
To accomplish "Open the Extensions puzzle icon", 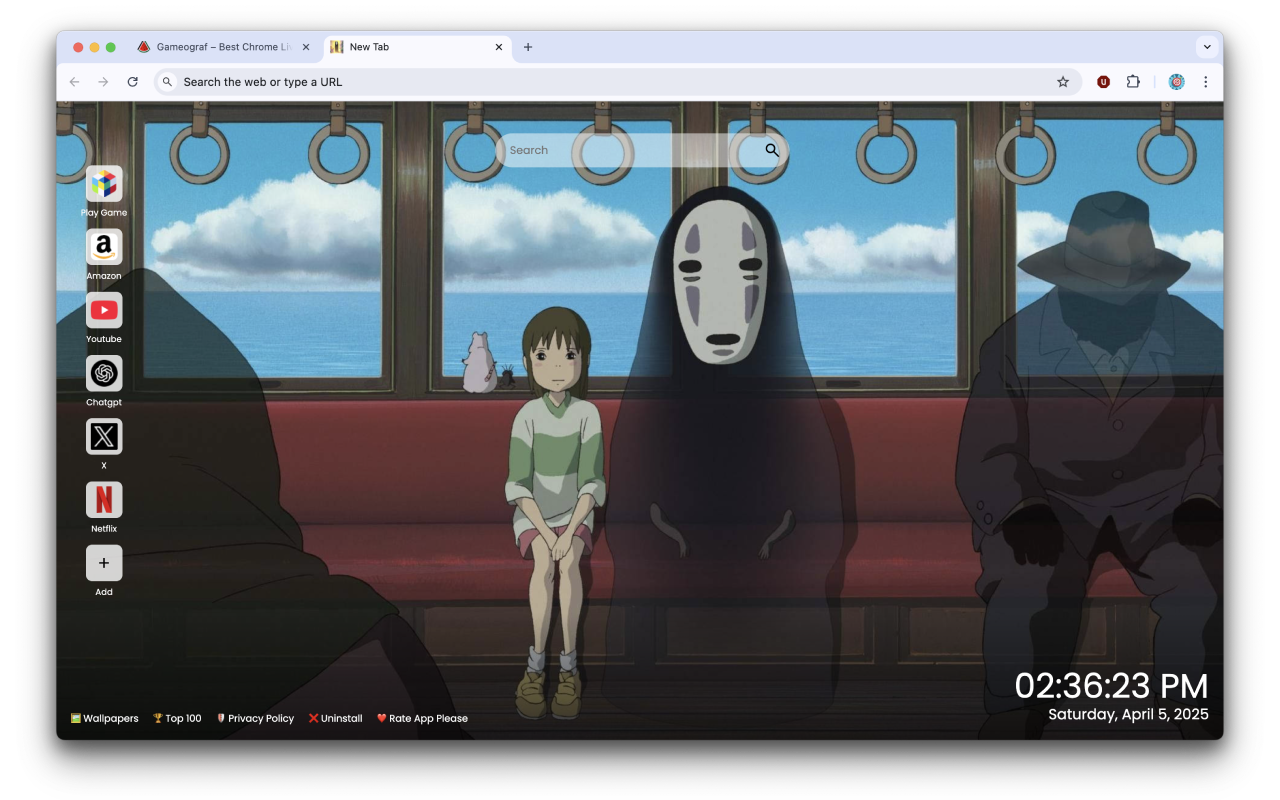I will [x=1133, y=82].
